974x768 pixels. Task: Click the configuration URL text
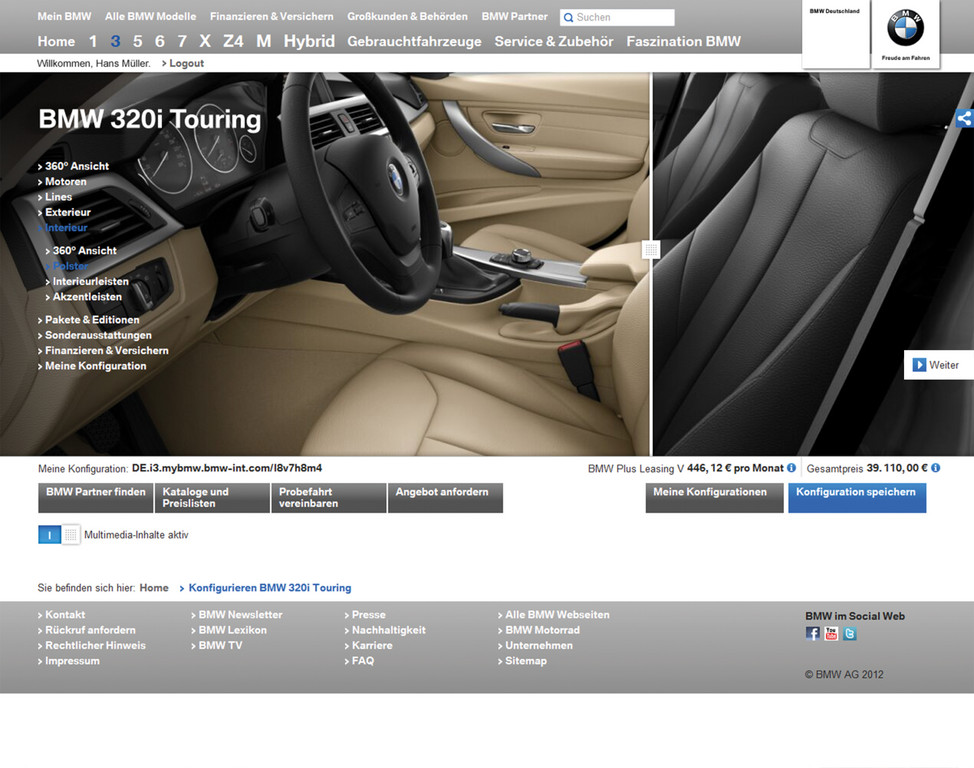[x=227, y=468]
